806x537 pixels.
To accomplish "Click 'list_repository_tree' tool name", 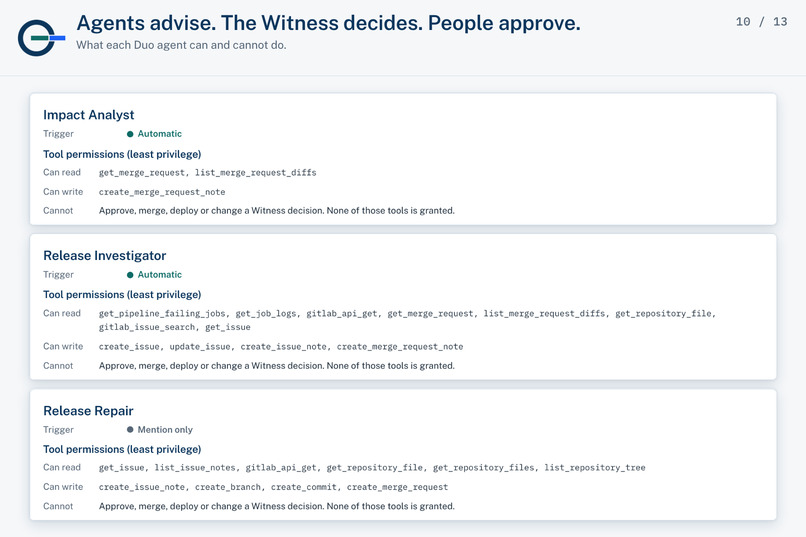I will click(x=595, y=468).
